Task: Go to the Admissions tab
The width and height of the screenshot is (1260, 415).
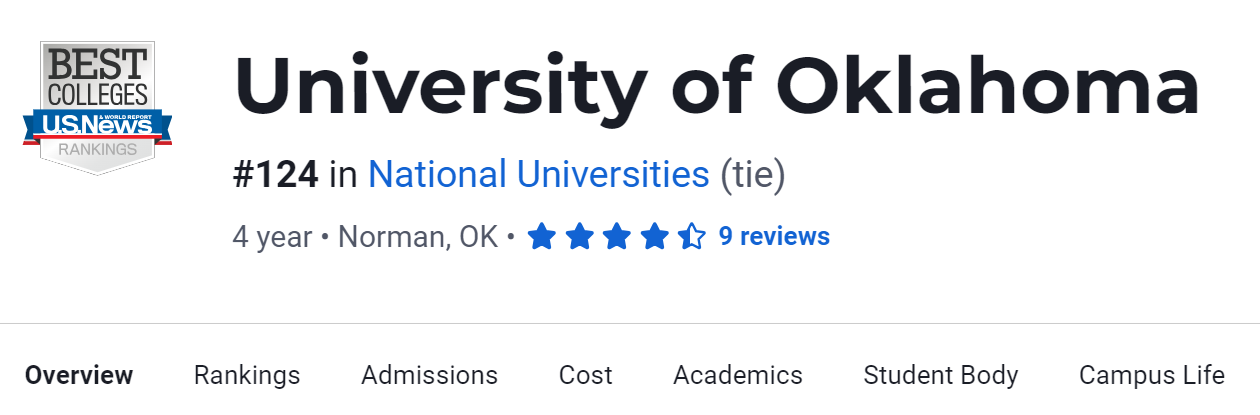Action: (429, 375)
